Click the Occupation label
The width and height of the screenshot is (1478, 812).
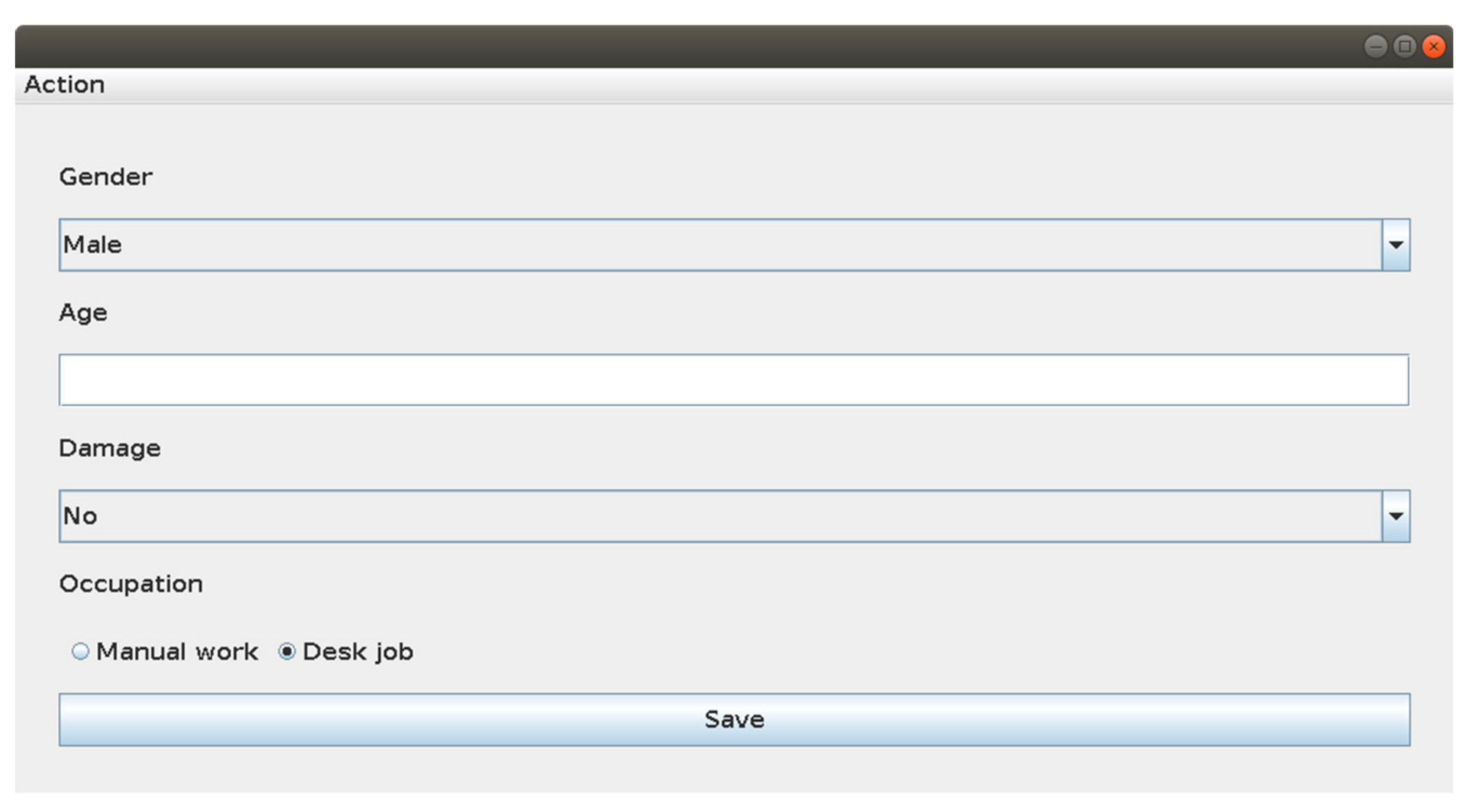tap(131, 584)
